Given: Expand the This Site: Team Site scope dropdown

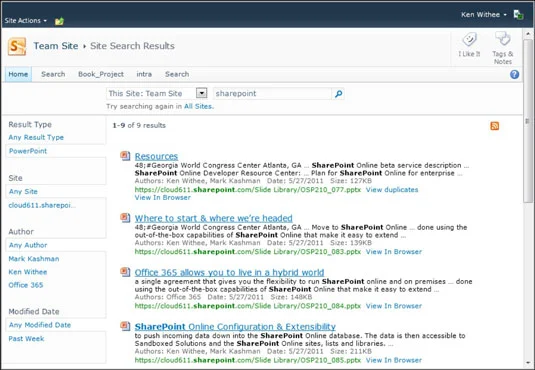Looking at the screenshot, I should [202, 93].
